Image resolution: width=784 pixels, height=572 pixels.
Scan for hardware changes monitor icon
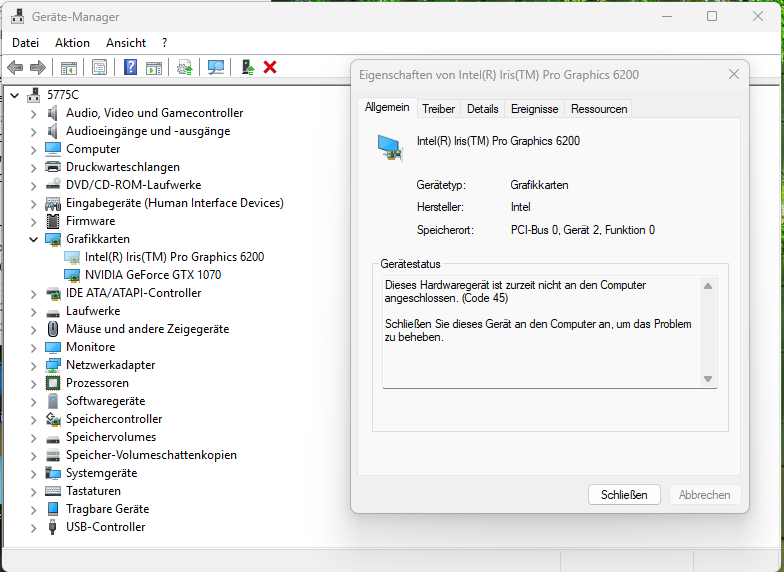[x=216, y=68]
